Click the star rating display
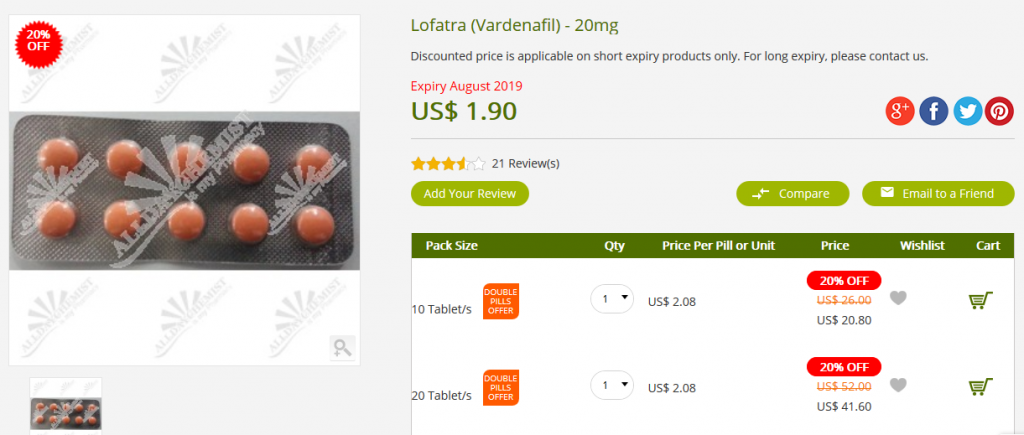Screen dimensions: 1024x435 [x=448, y=164]
